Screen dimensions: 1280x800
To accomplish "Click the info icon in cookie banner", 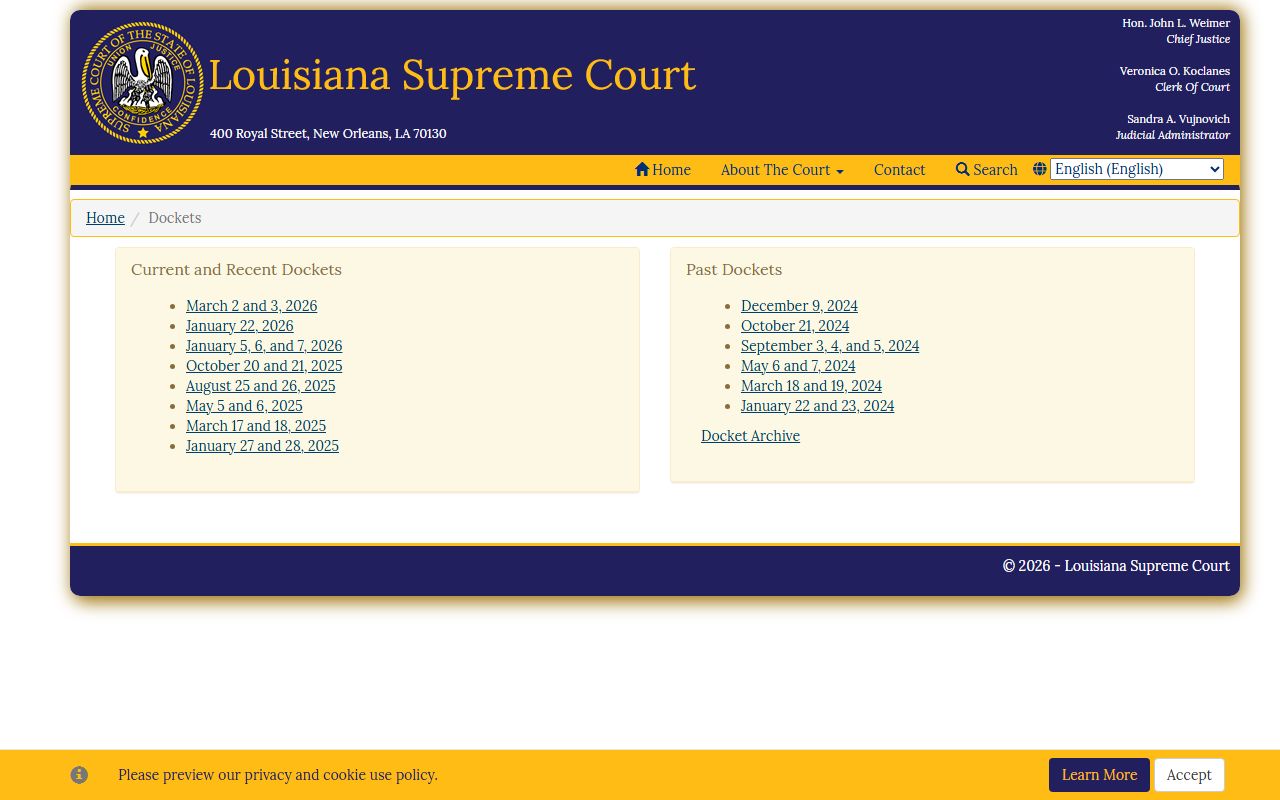I will pos(79,775).
